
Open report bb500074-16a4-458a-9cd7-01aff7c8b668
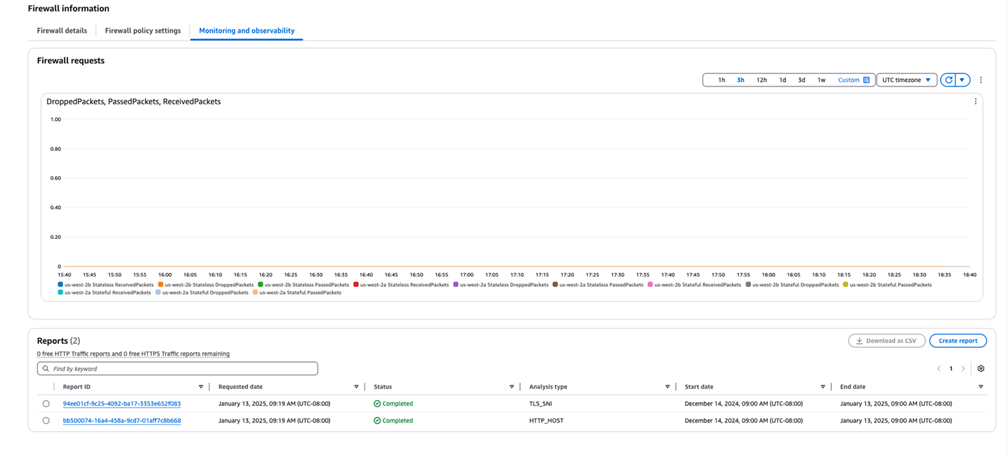point(122,420)
